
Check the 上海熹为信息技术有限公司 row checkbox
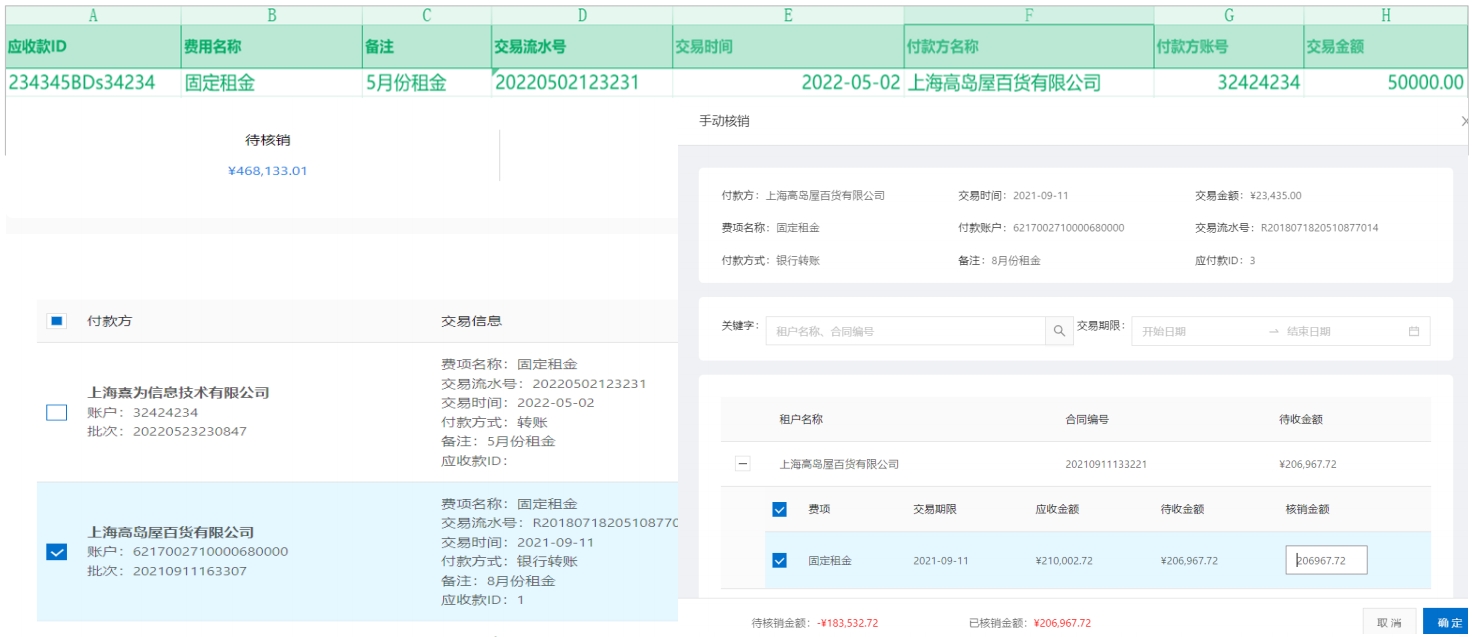(x=57, y=412)
